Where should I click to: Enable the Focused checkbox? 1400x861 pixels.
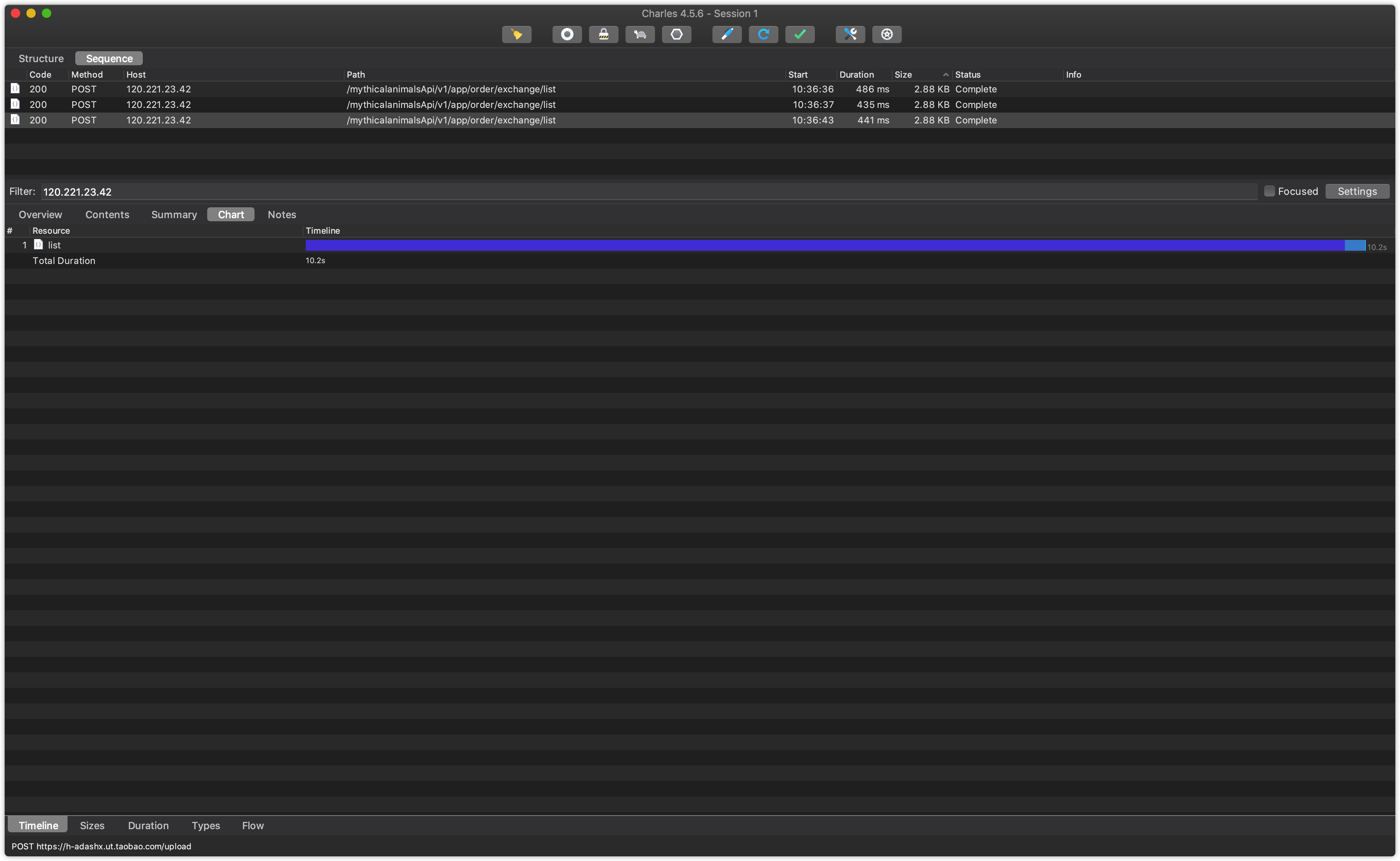click(1269, 191)
